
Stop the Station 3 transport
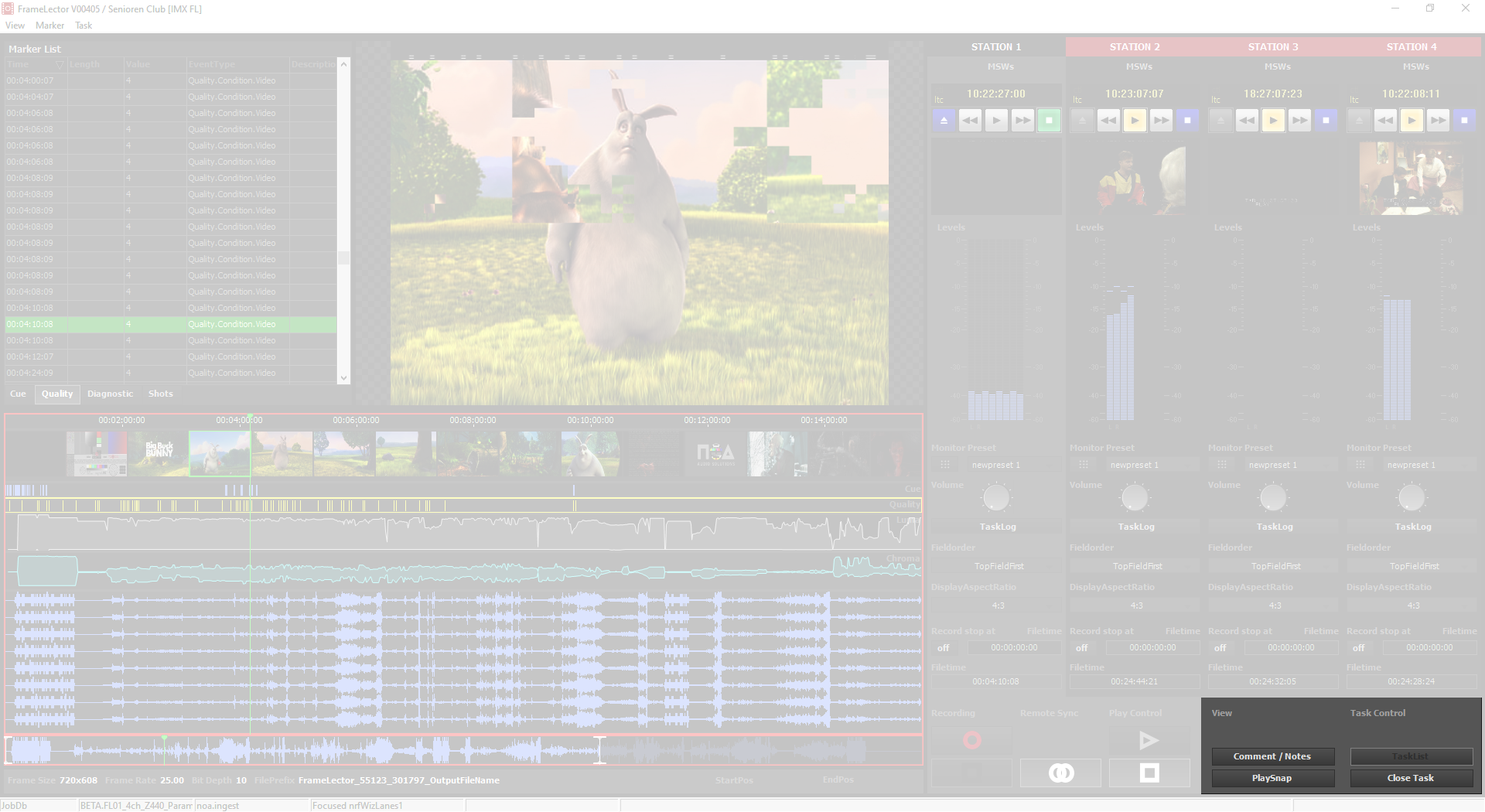(x=1326, y=121)
